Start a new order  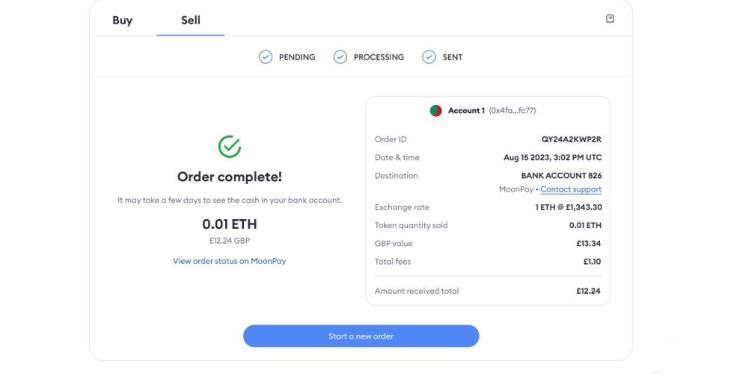click(x=361, y=336)
